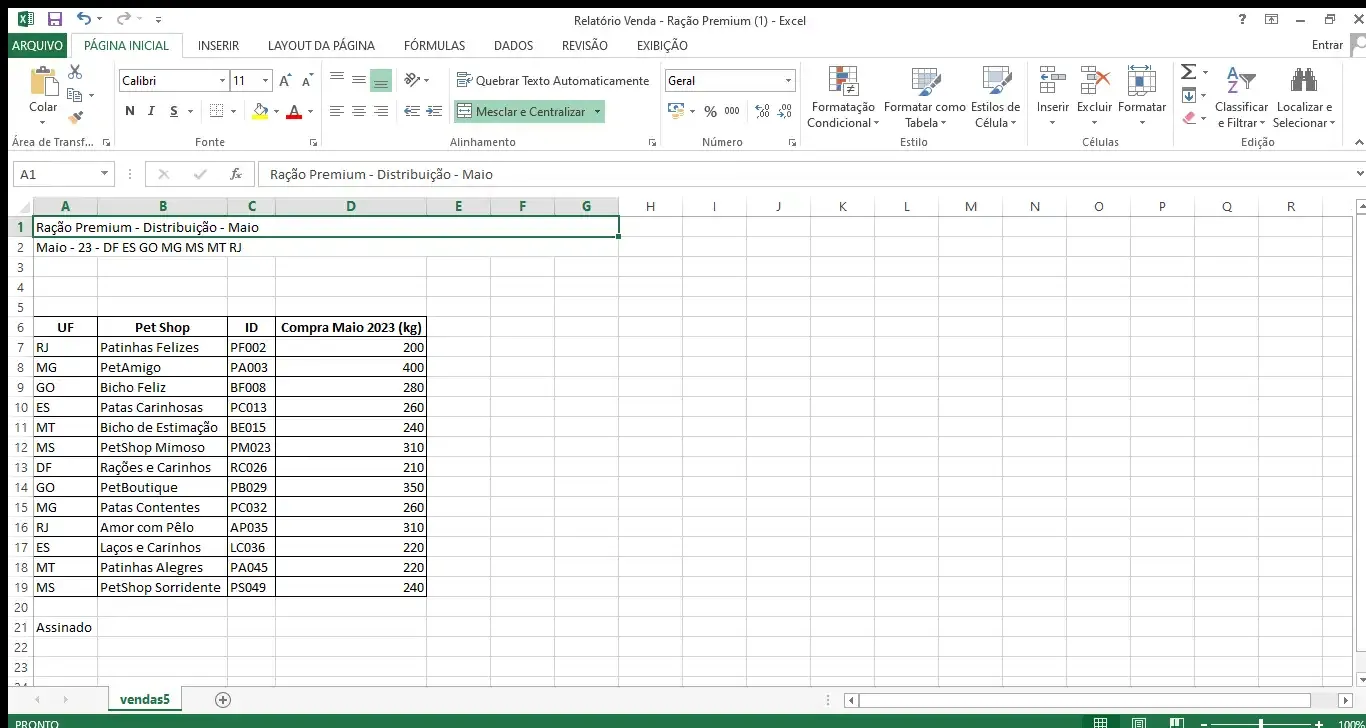The height and width of the screenshot is (728, 1366).
Task: Click the Redo arrow in quick access toolbar
Action: point(123,19)
